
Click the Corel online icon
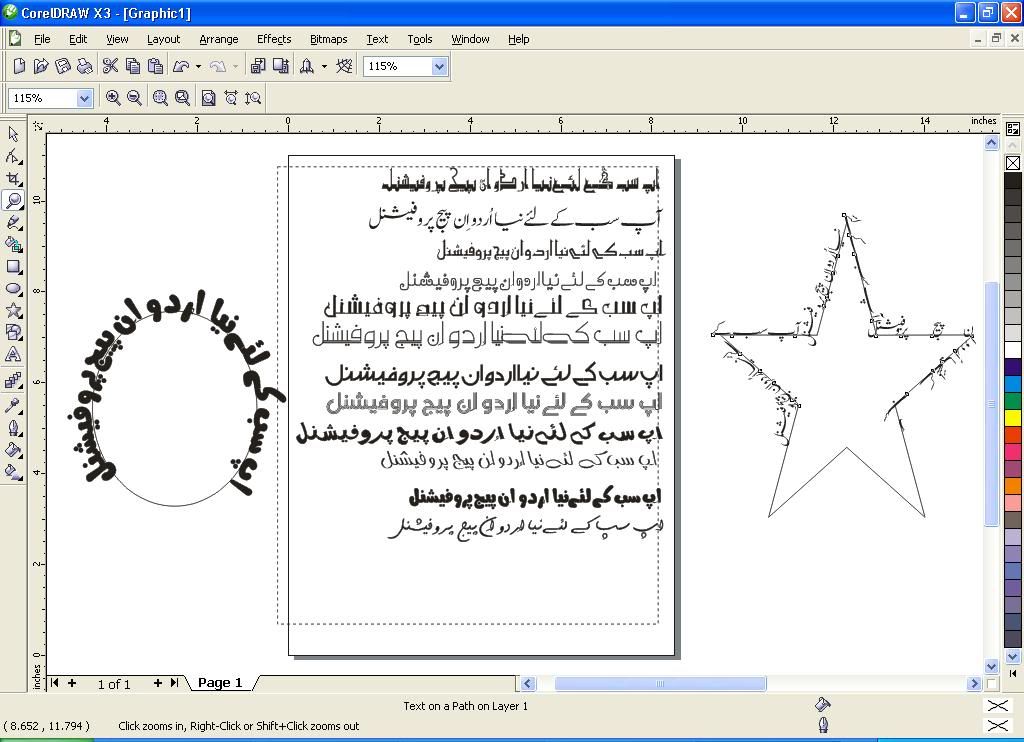pyautogui.click(x=344, y=66)
